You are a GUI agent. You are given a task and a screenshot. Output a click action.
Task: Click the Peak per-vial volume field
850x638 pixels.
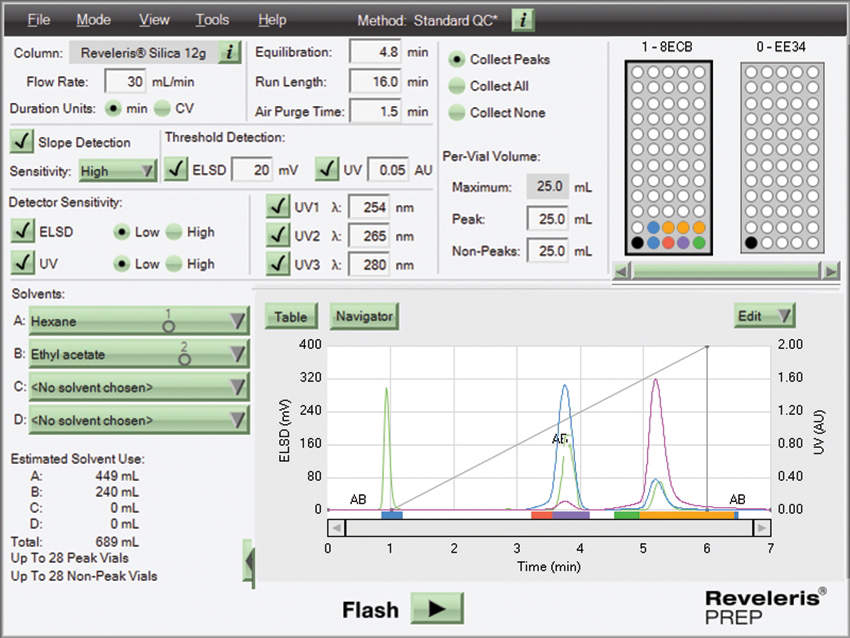click(548, 219)
